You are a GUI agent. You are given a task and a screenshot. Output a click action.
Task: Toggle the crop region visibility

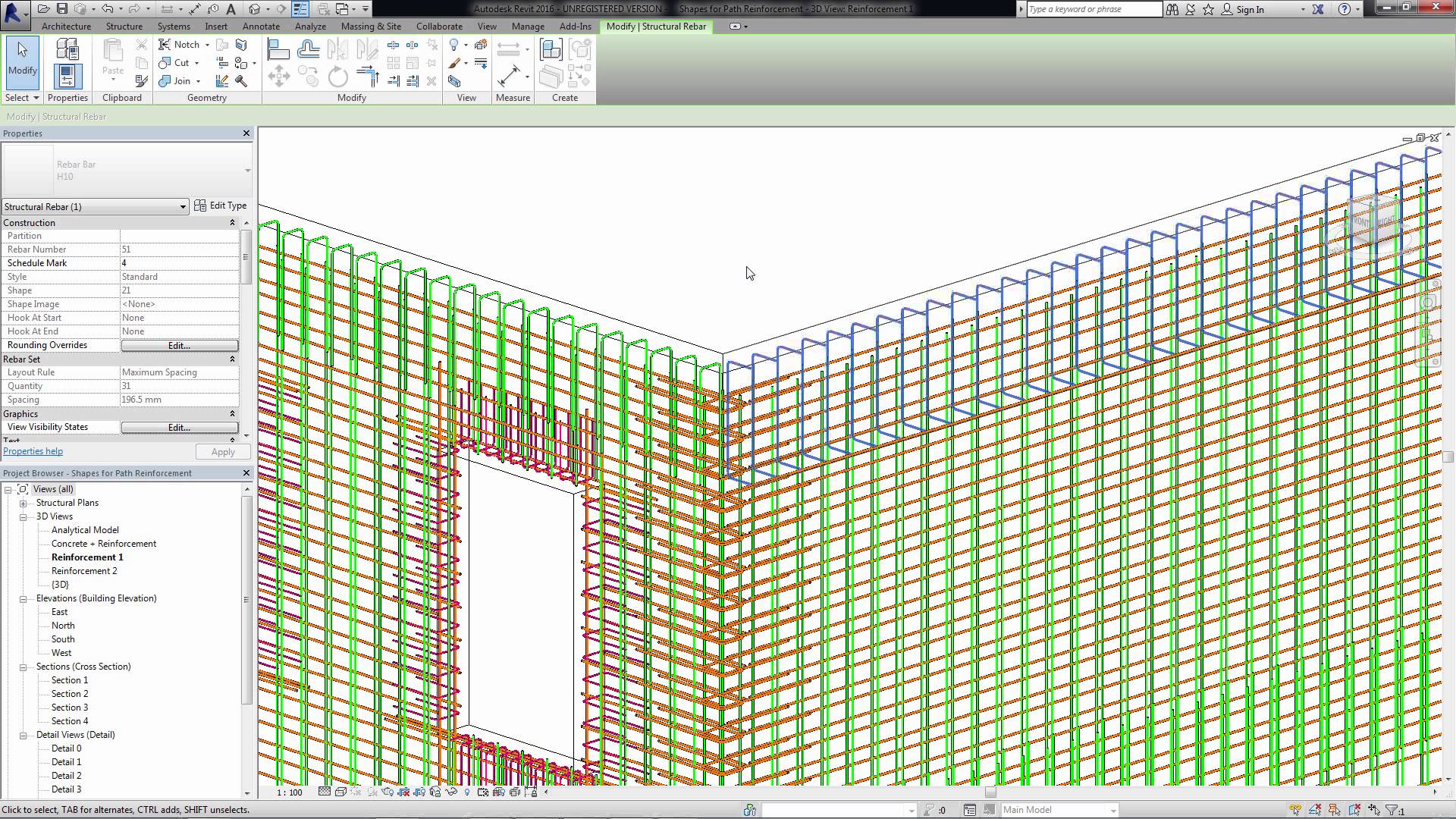[x=419, y=792]
